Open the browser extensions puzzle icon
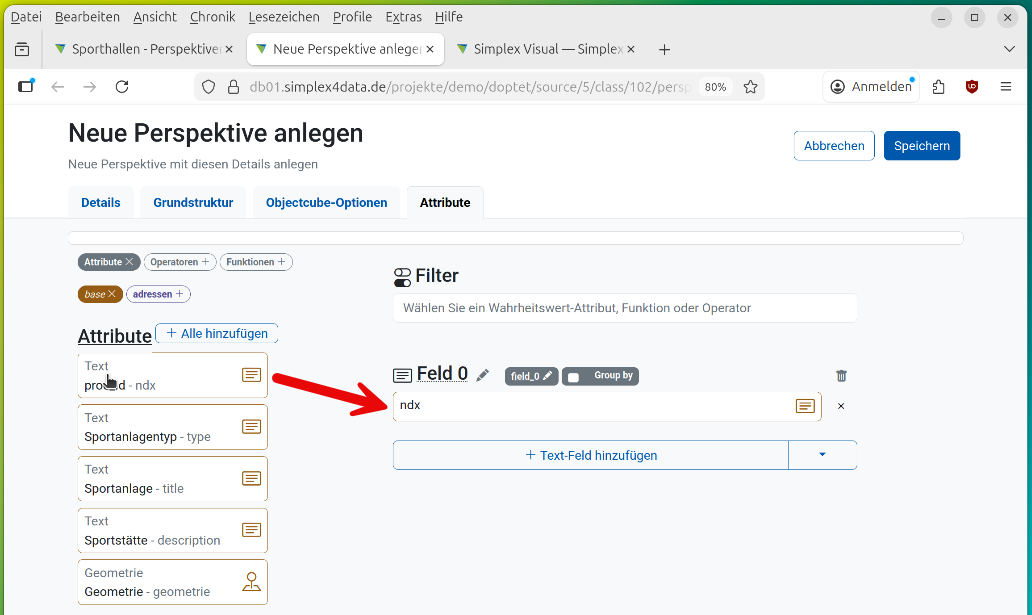Viewport: 1032px width, 615px height. click(x=938, y=87)
